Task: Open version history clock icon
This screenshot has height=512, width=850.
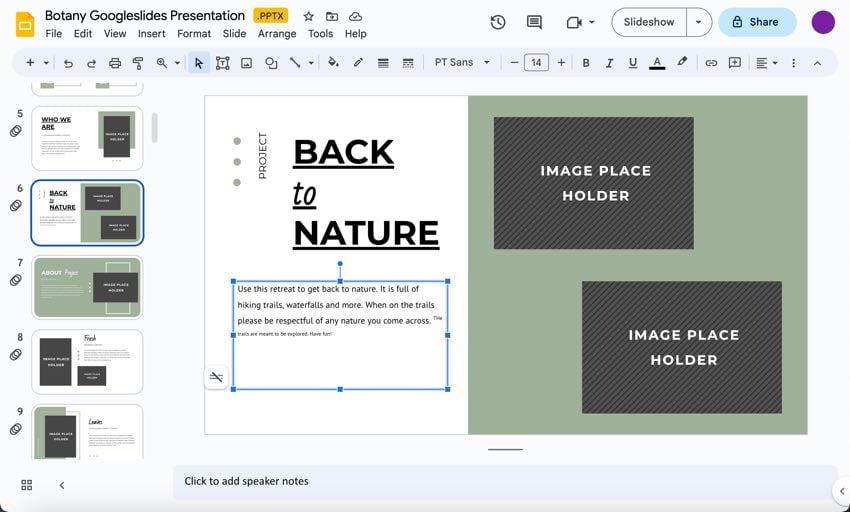Action: [498, 22]
